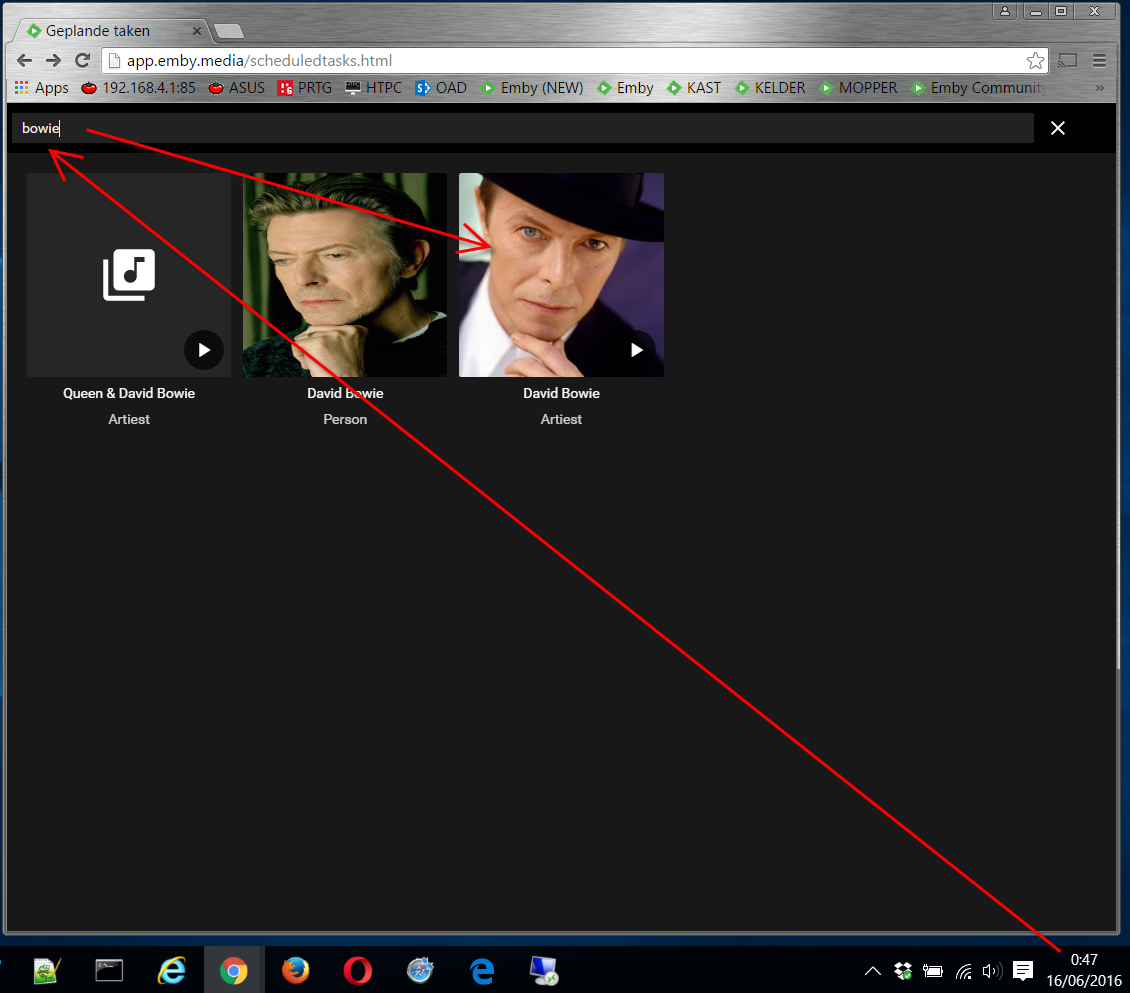Open the Chrome hamburger menu
1130x993 pixels.
tap(1099, 61)
